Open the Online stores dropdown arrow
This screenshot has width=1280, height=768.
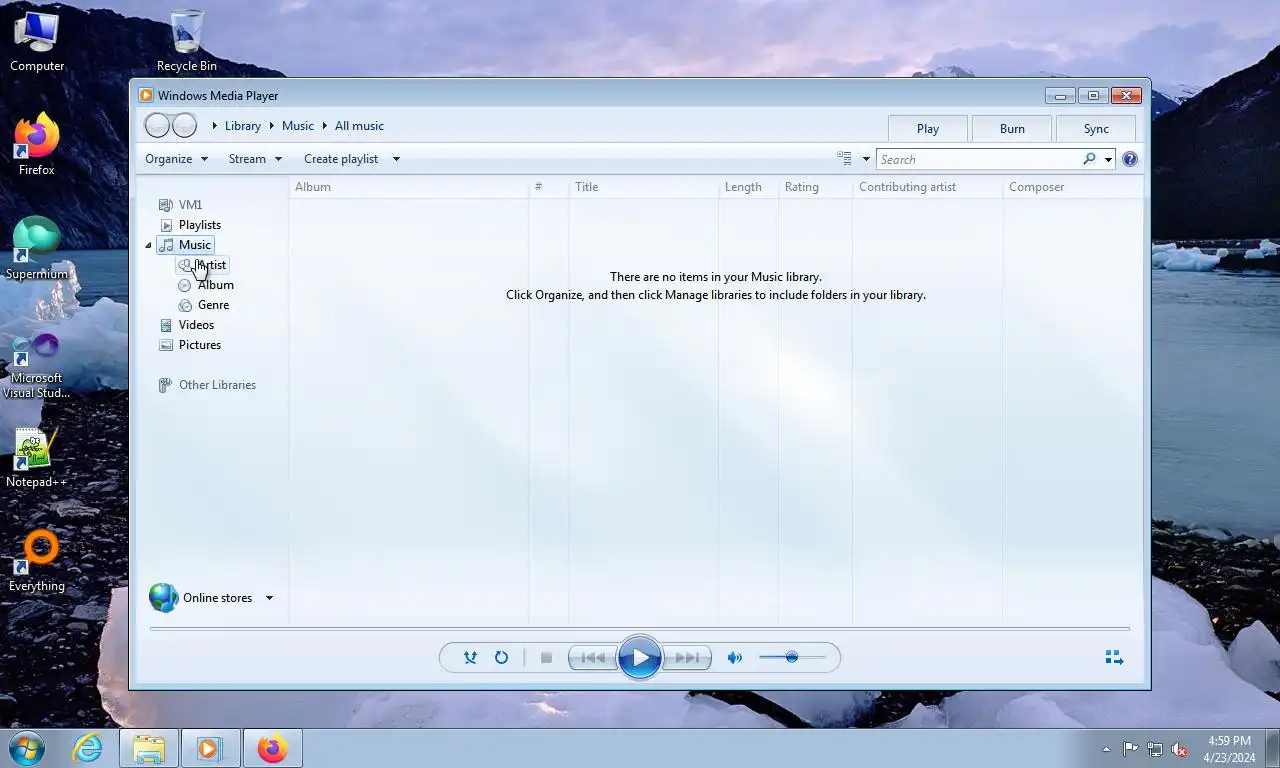point(269,598)
